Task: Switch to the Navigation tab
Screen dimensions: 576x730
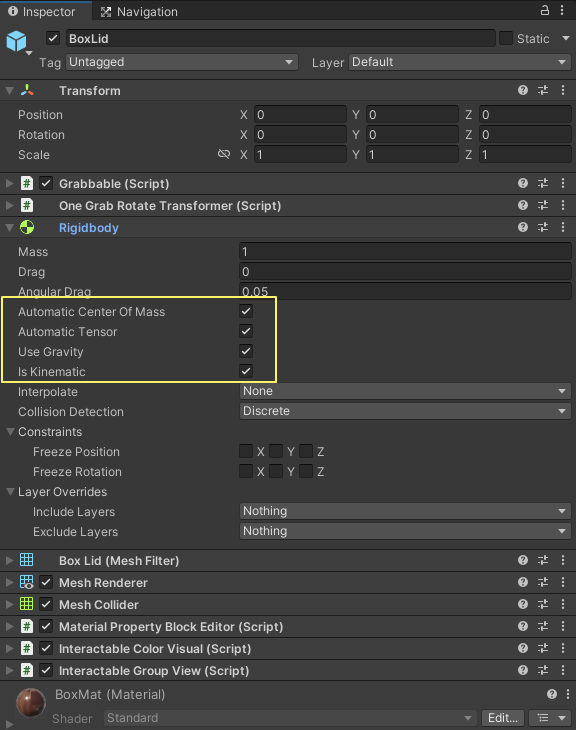Action: tap(140, 11)
